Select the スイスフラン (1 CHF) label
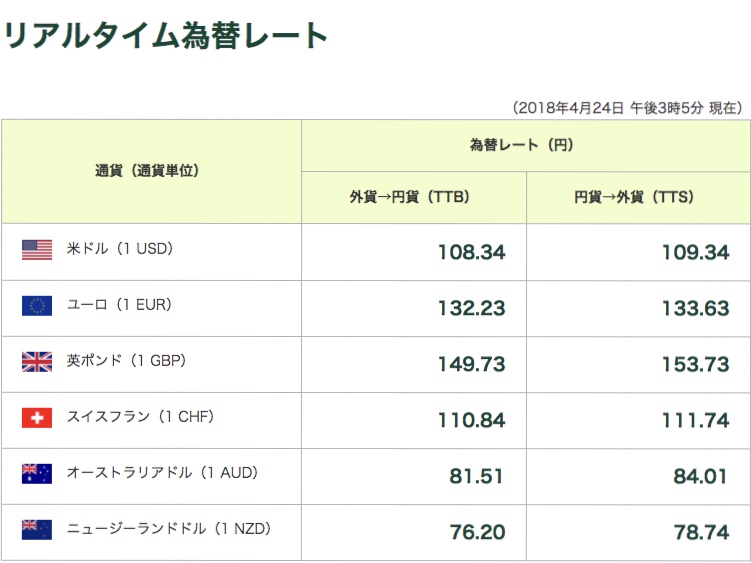This screenshot has width=751, height=563. 140,417
